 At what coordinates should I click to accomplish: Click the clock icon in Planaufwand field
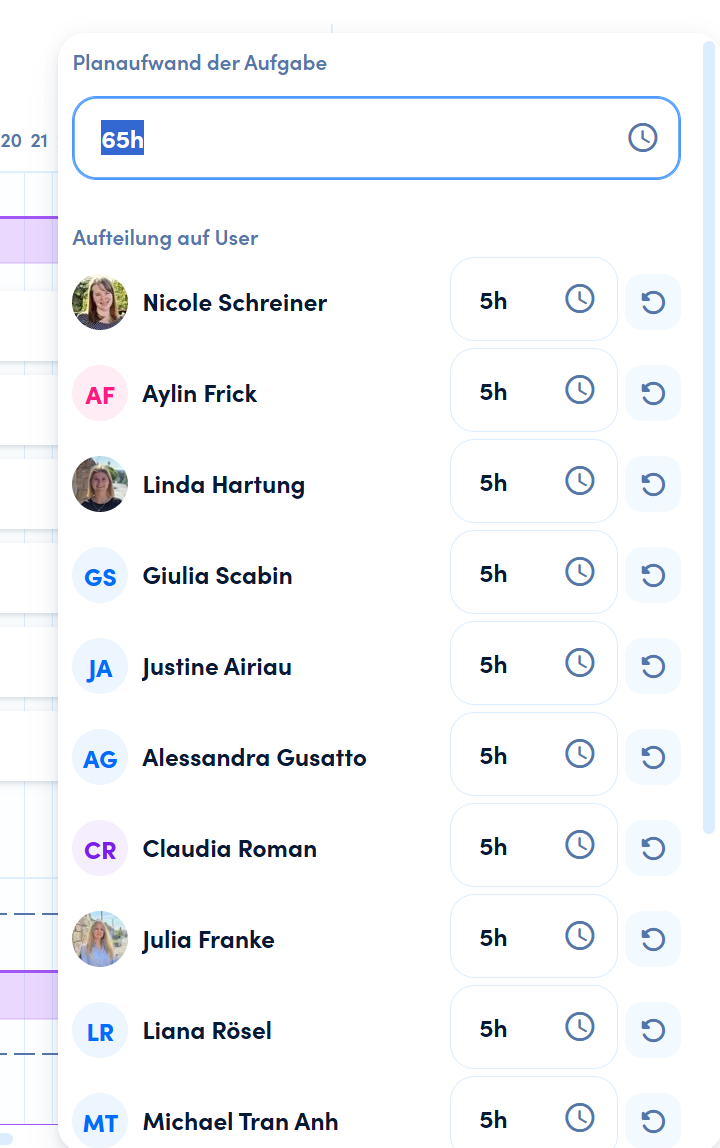tap(642, 138)
